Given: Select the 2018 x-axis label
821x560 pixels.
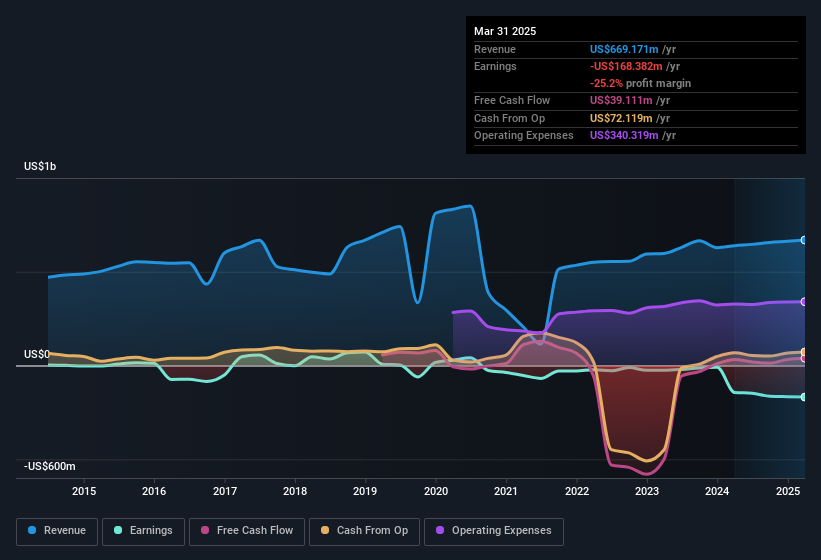Looking at the screenshot, I should click(295, 491).
